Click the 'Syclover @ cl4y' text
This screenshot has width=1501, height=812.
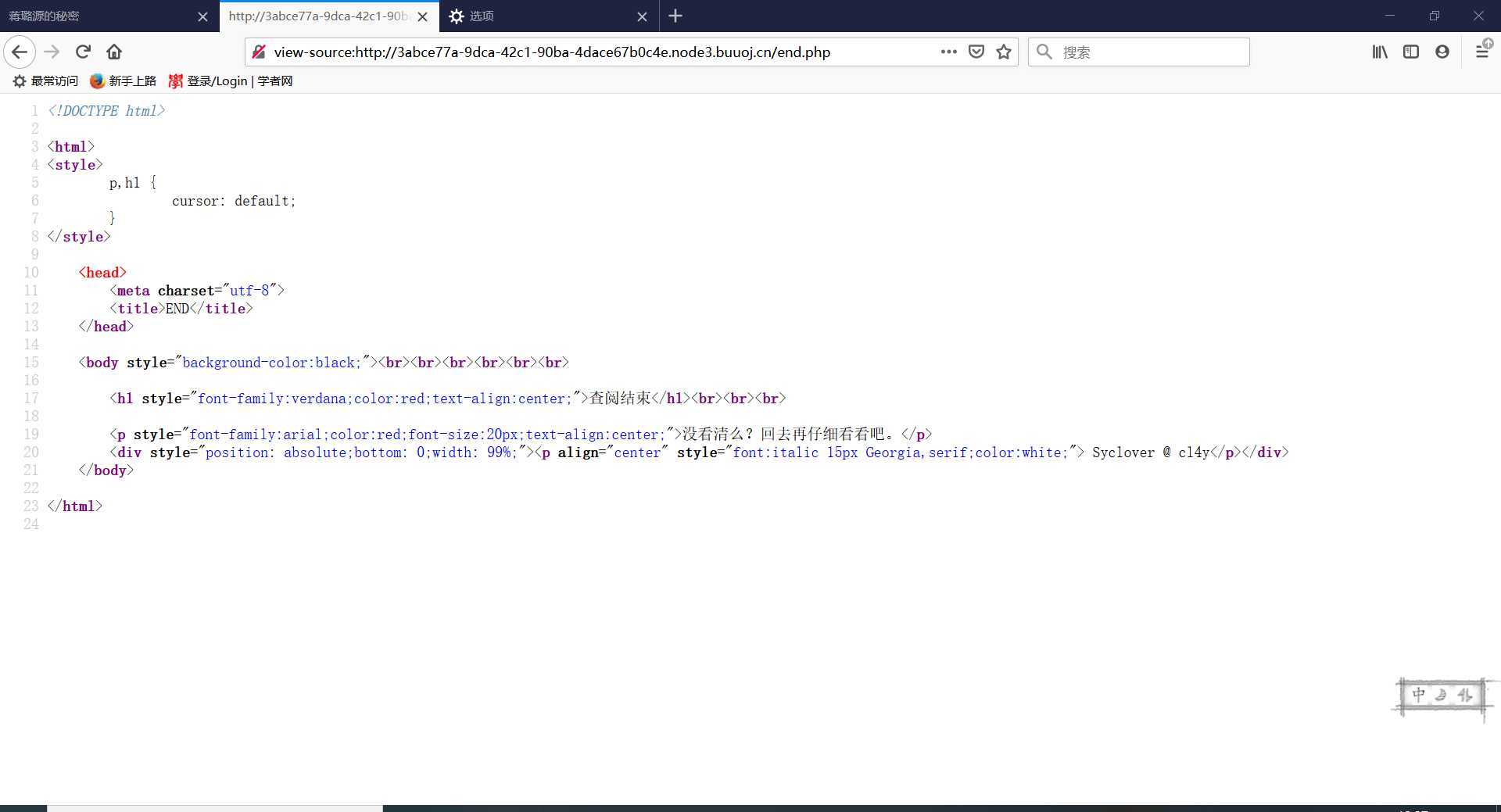pos(1151,453)
